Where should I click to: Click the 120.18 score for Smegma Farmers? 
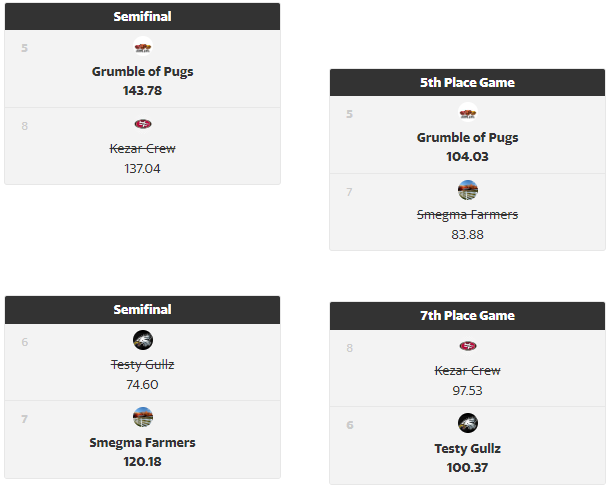[142, 462]
